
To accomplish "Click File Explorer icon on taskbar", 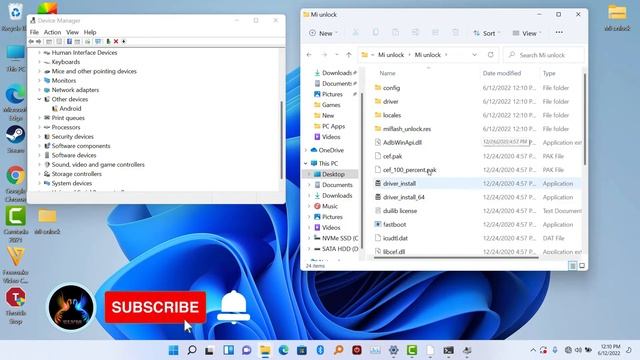I will coord(265,350).
